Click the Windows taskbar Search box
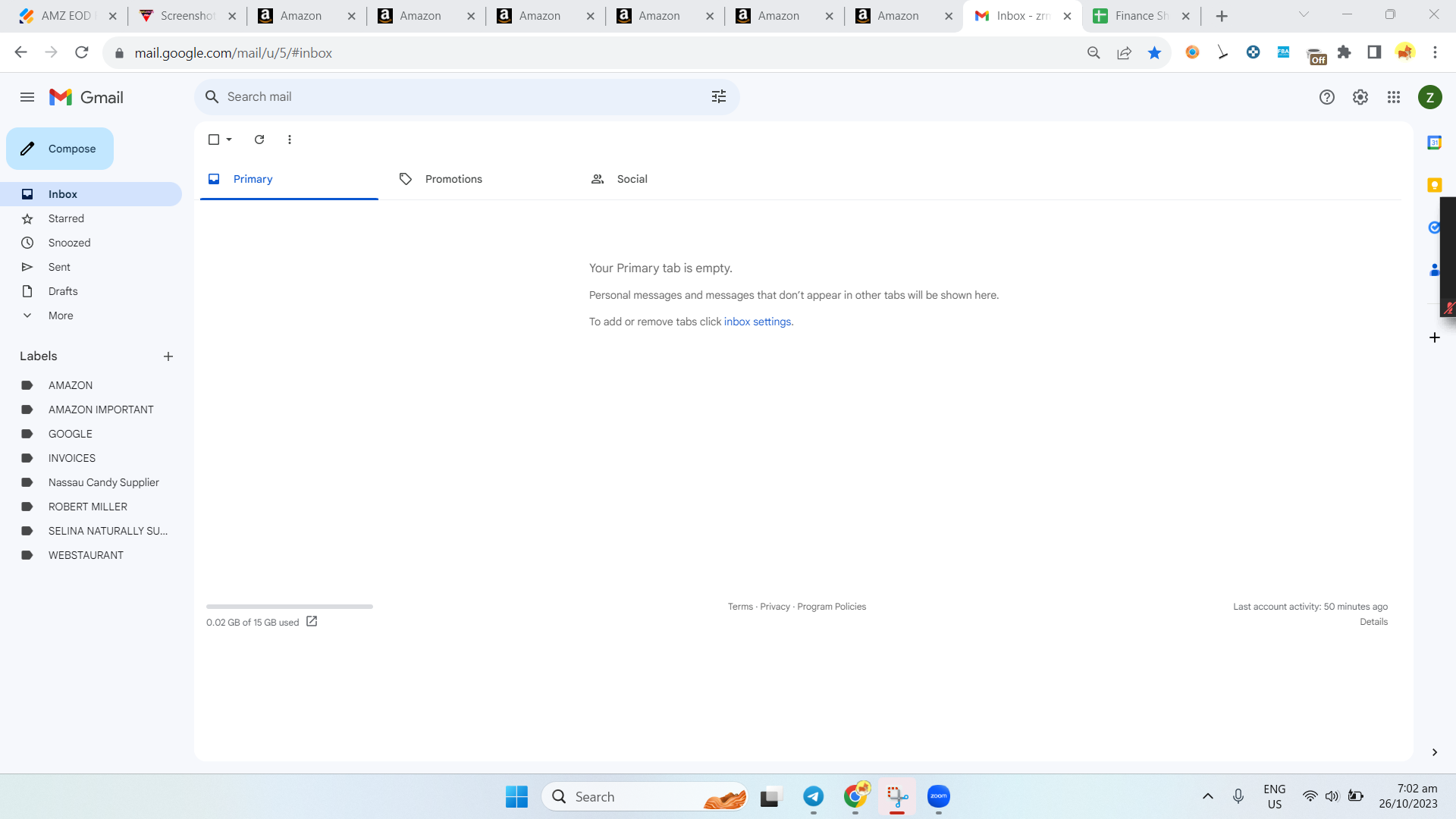The height and width of the screenshot is (819, 1456). 645,796
